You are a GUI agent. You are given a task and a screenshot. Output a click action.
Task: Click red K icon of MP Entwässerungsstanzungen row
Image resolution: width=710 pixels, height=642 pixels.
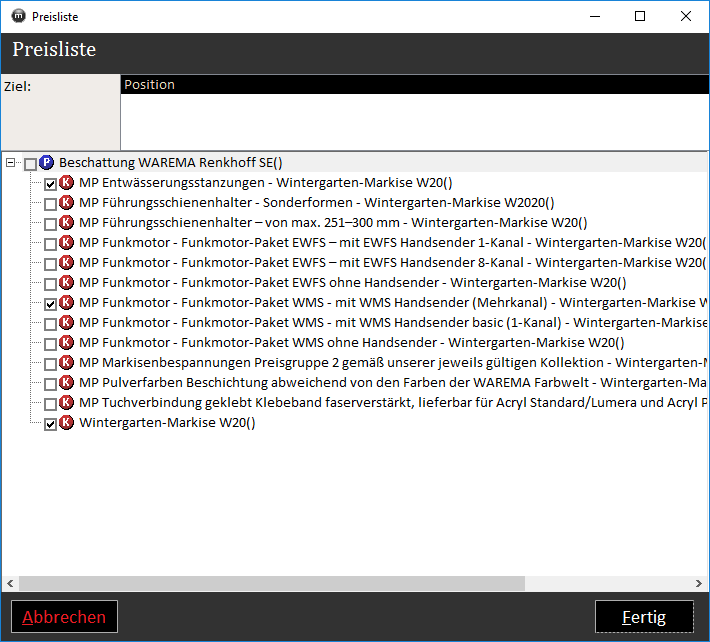pos(67,182)
